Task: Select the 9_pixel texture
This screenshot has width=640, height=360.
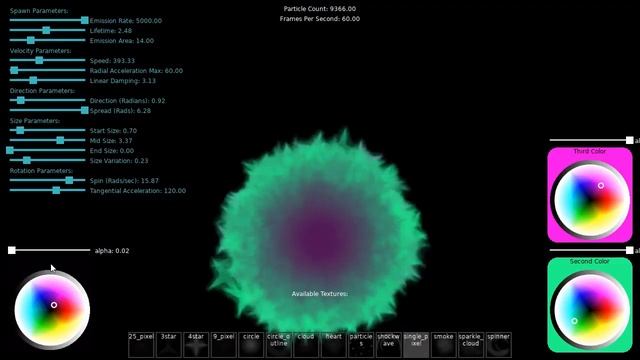Action: pyautogui.click(x=224, y=345)
